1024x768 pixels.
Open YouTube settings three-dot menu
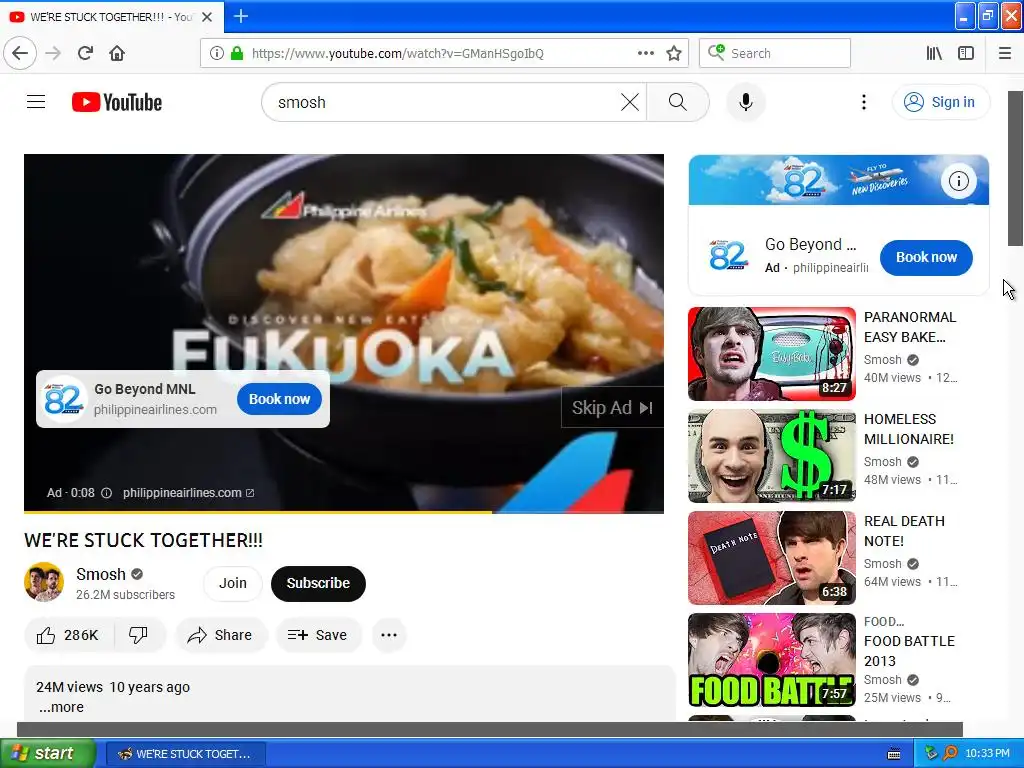coord(864,102)
